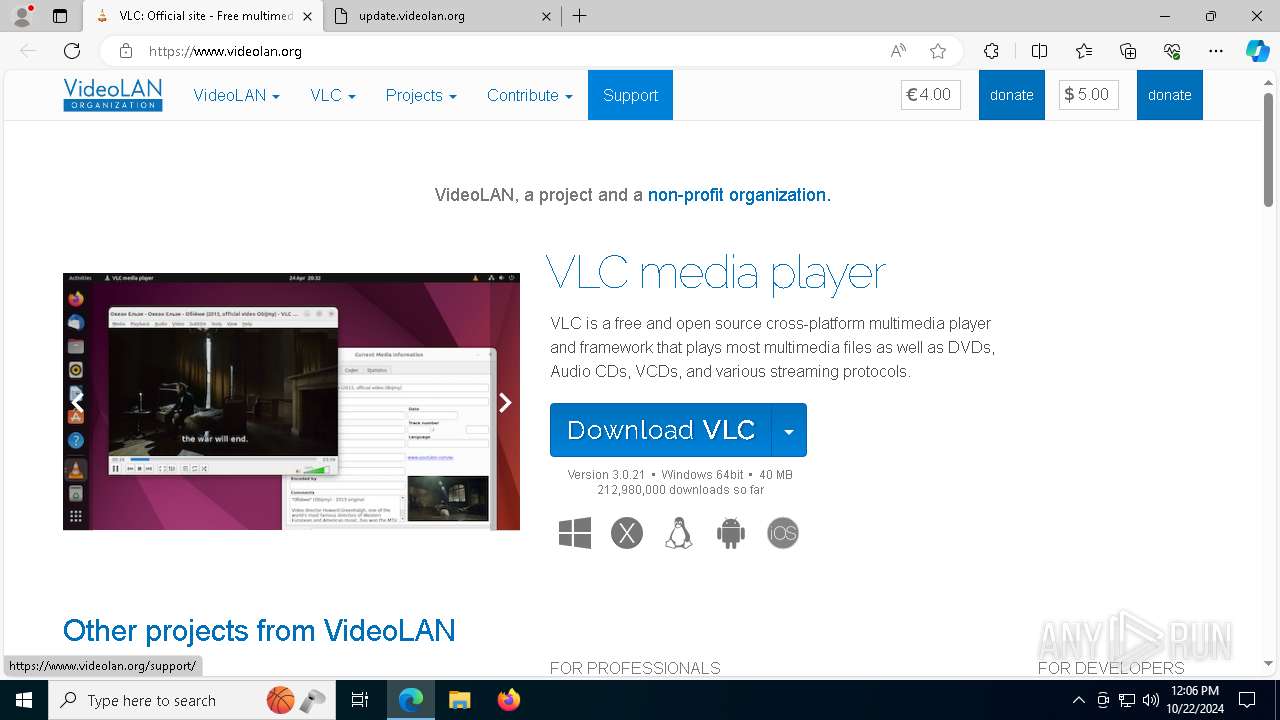
Task: Open File Explorer from taskbar
Action: point(459,700)
